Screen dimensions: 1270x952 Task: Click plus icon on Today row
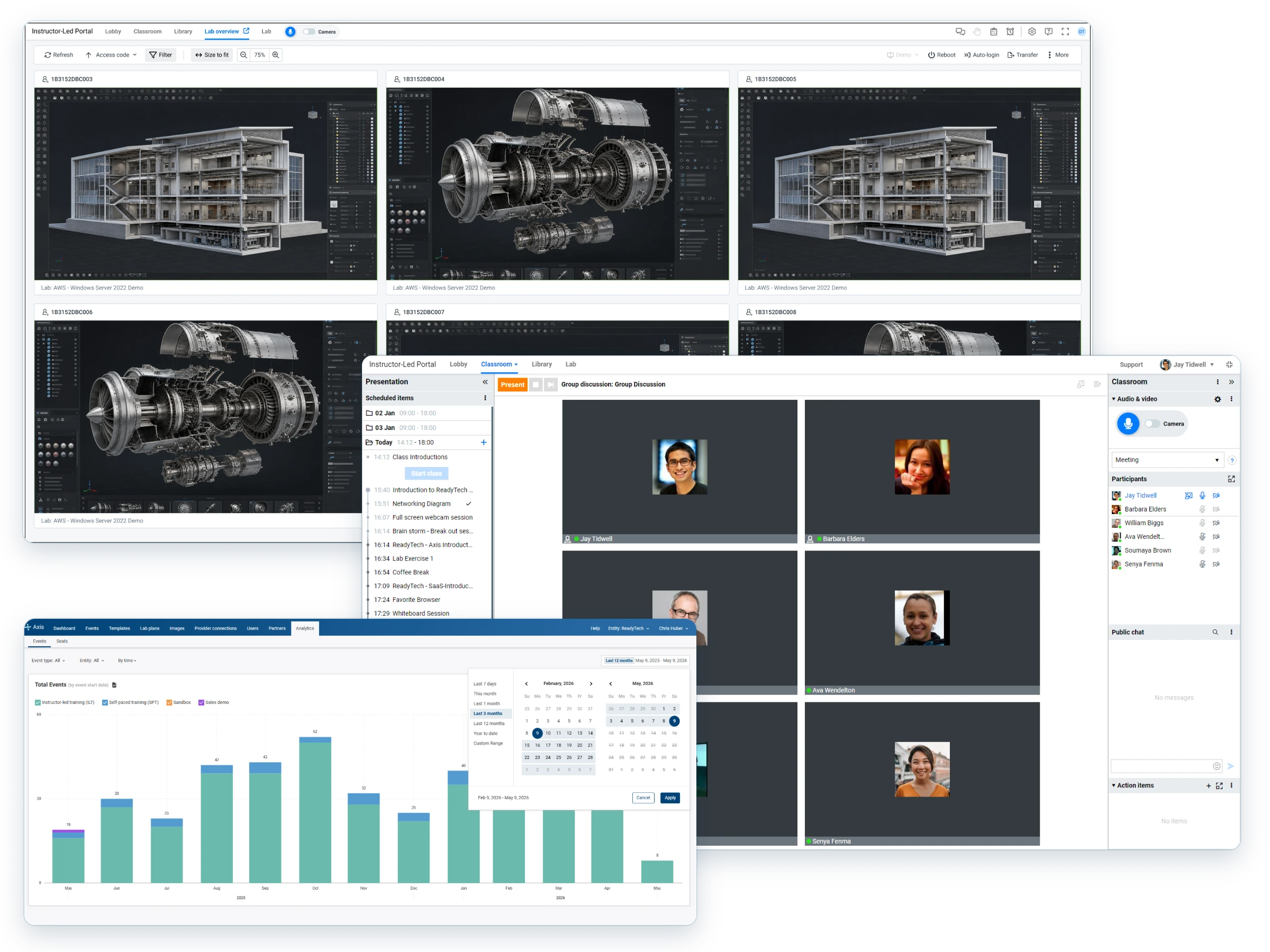484,443
